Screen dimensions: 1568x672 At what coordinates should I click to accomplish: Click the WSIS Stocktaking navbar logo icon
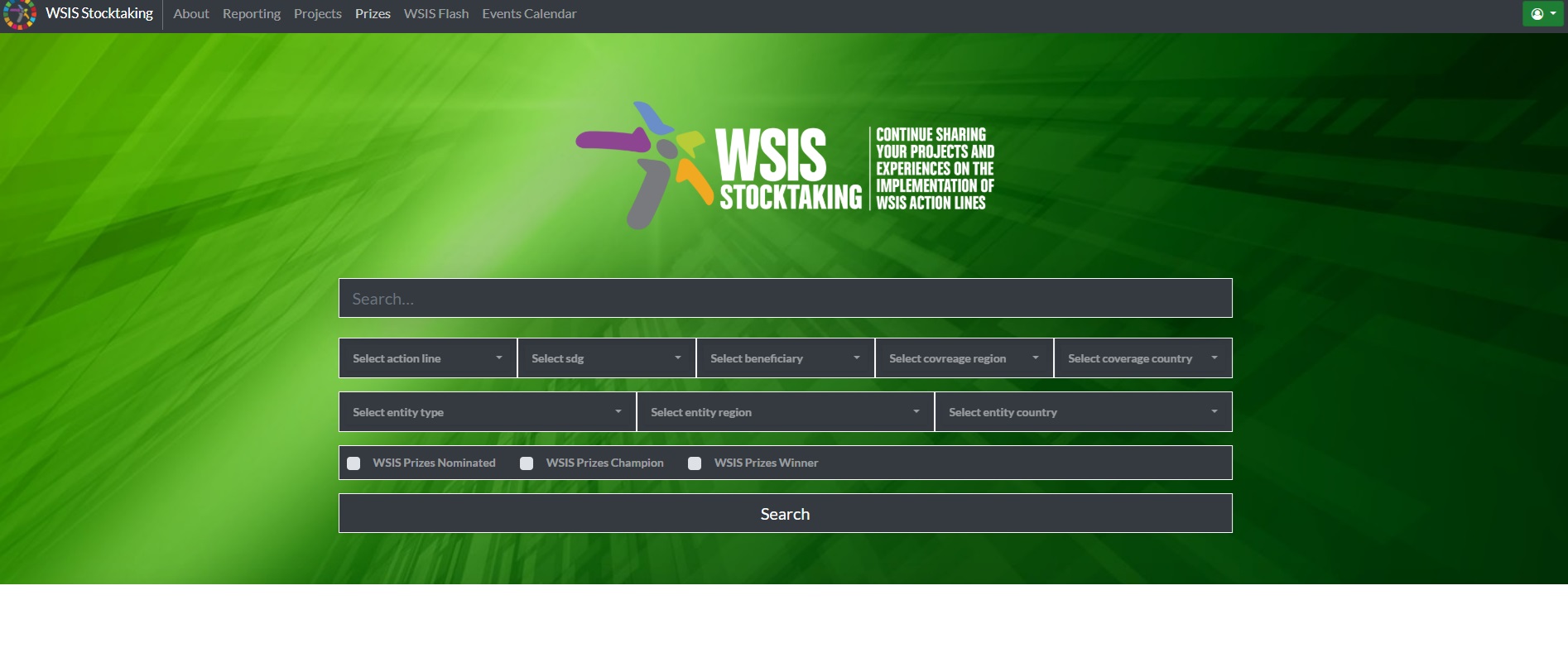coord(20,14)
